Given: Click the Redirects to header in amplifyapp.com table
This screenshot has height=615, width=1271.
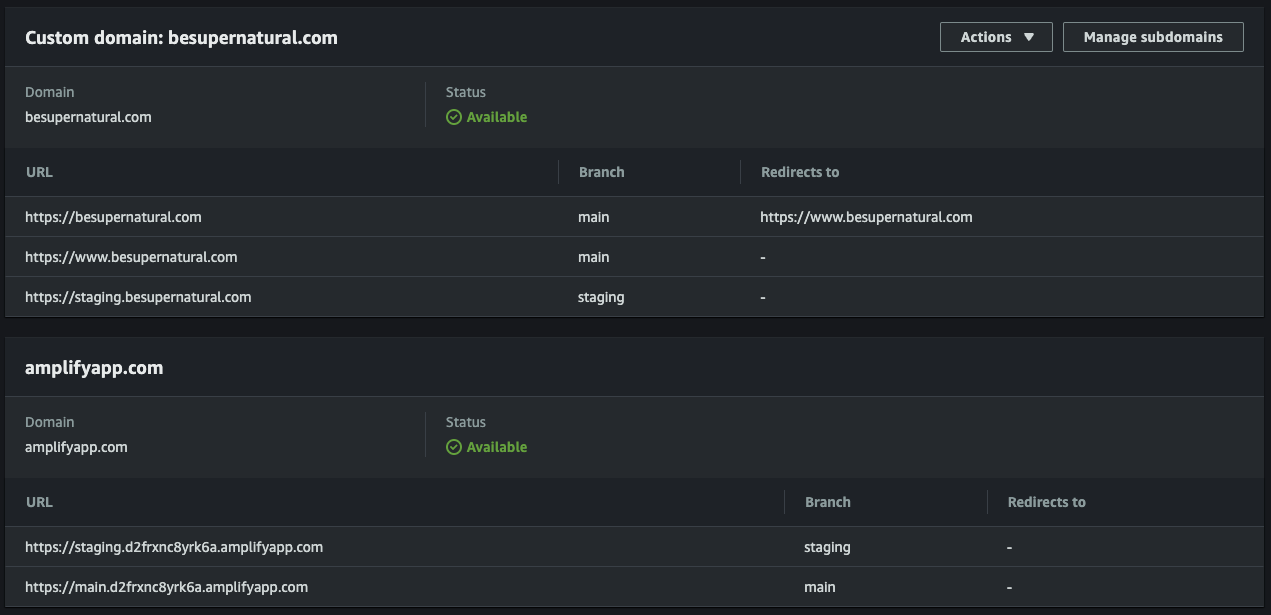Looking at the screenshot, I should 1046,502.
